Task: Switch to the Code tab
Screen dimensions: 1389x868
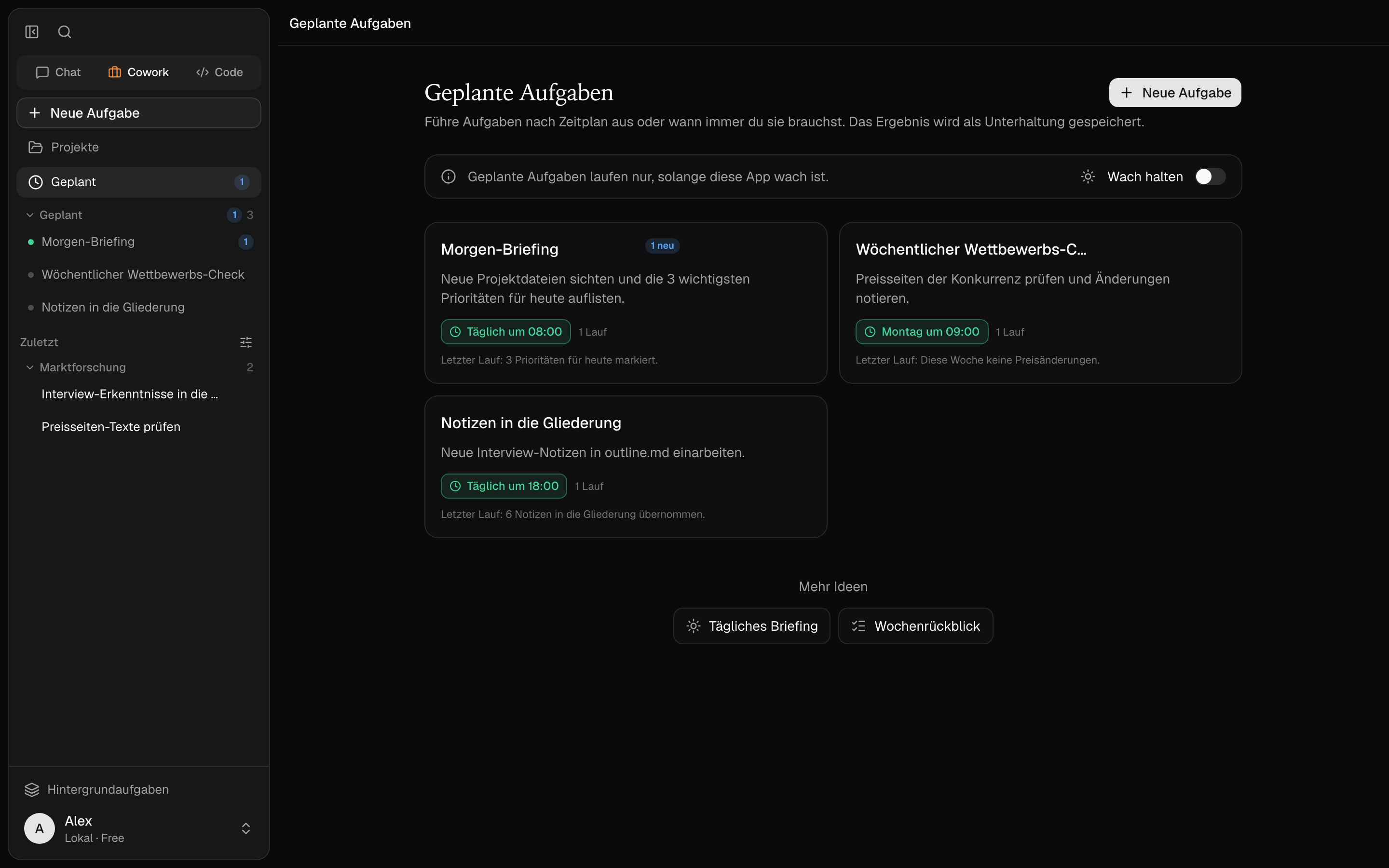Action: 219,72
